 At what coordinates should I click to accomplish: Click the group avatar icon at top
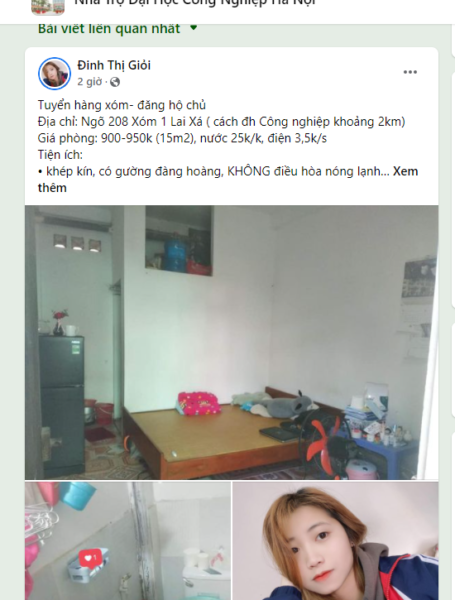point(48,7)
